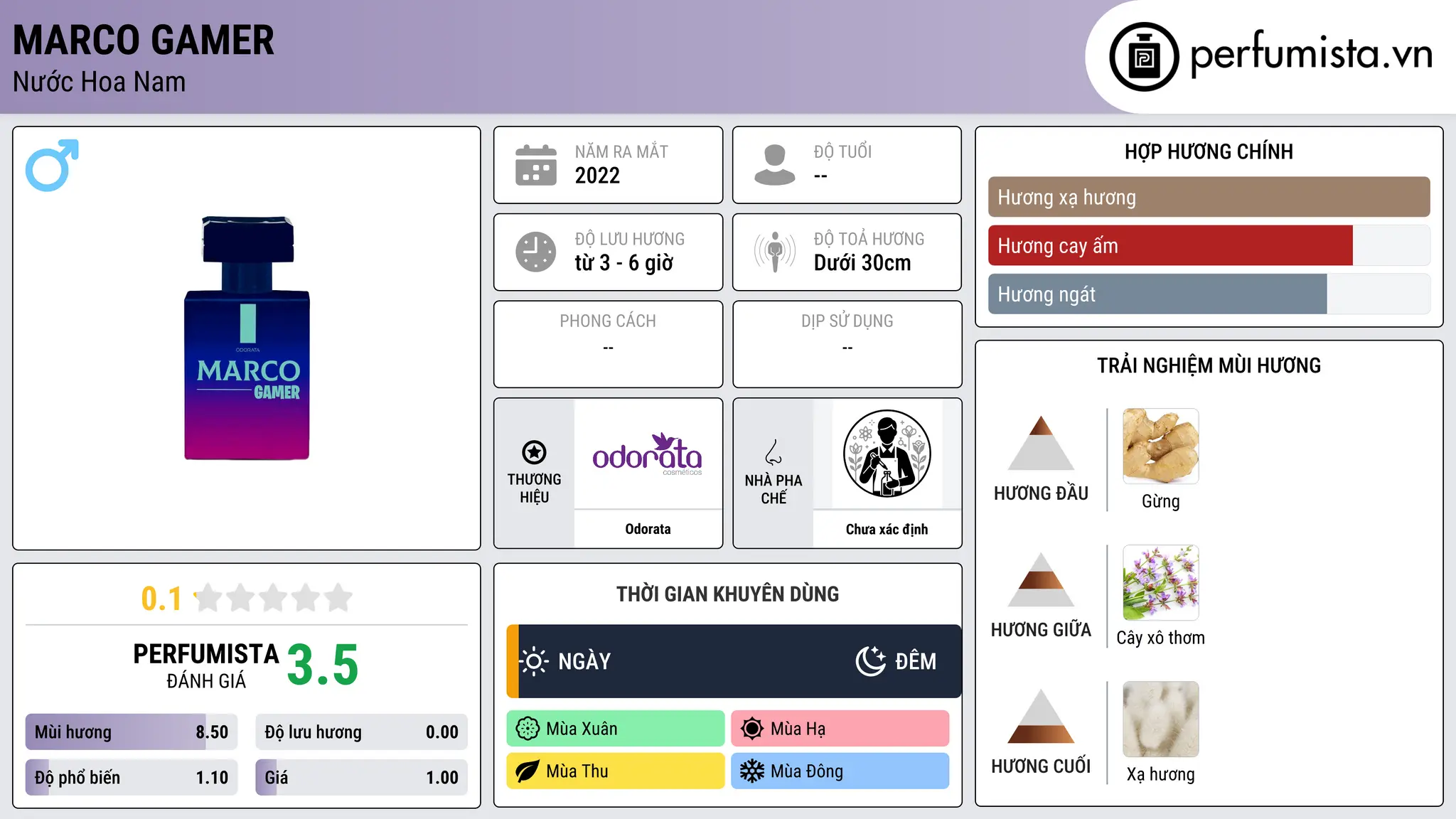This screenshot has height=819, width=1456.
Task: Click the male gender symbol icon
Action: click(52, 165)
